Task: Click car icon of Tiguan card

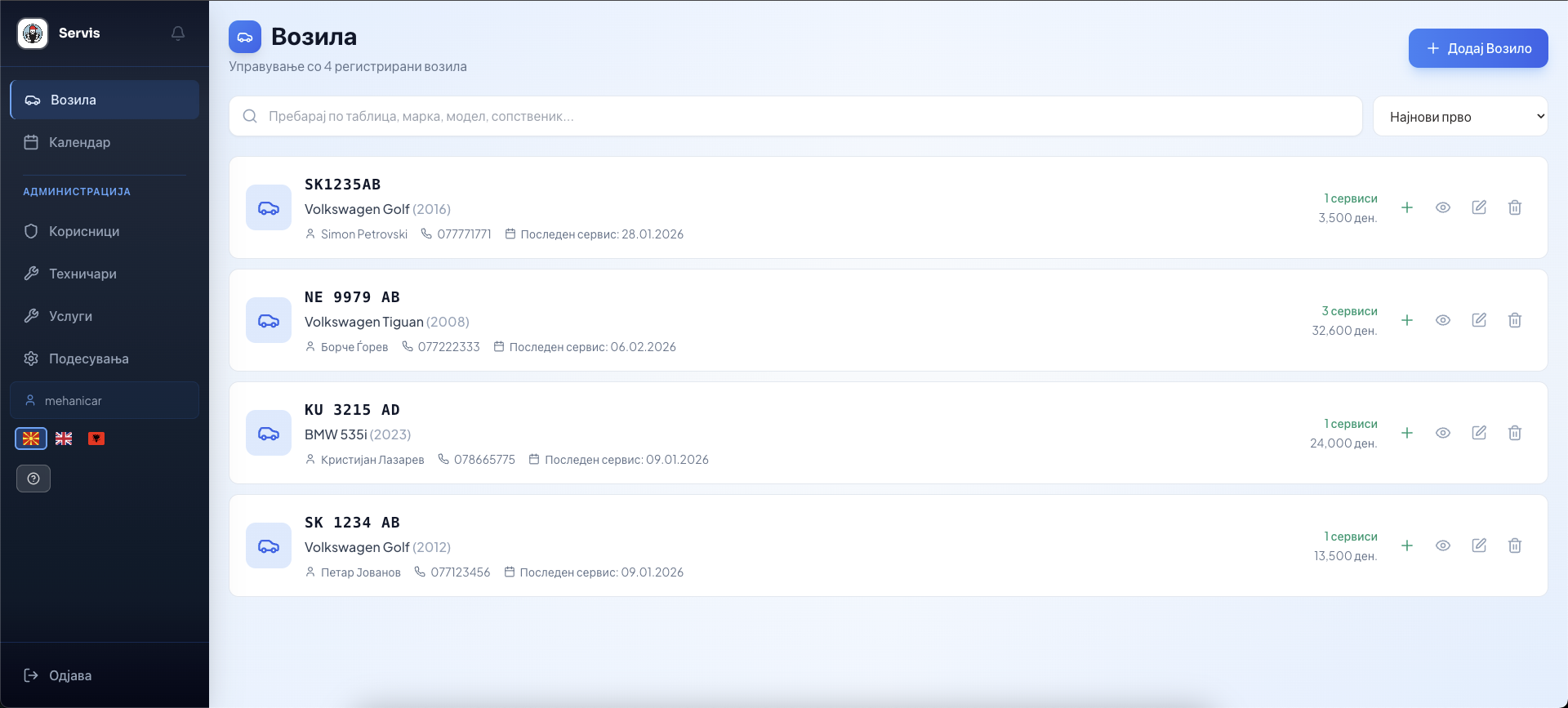Action: [x=269, y=320]
